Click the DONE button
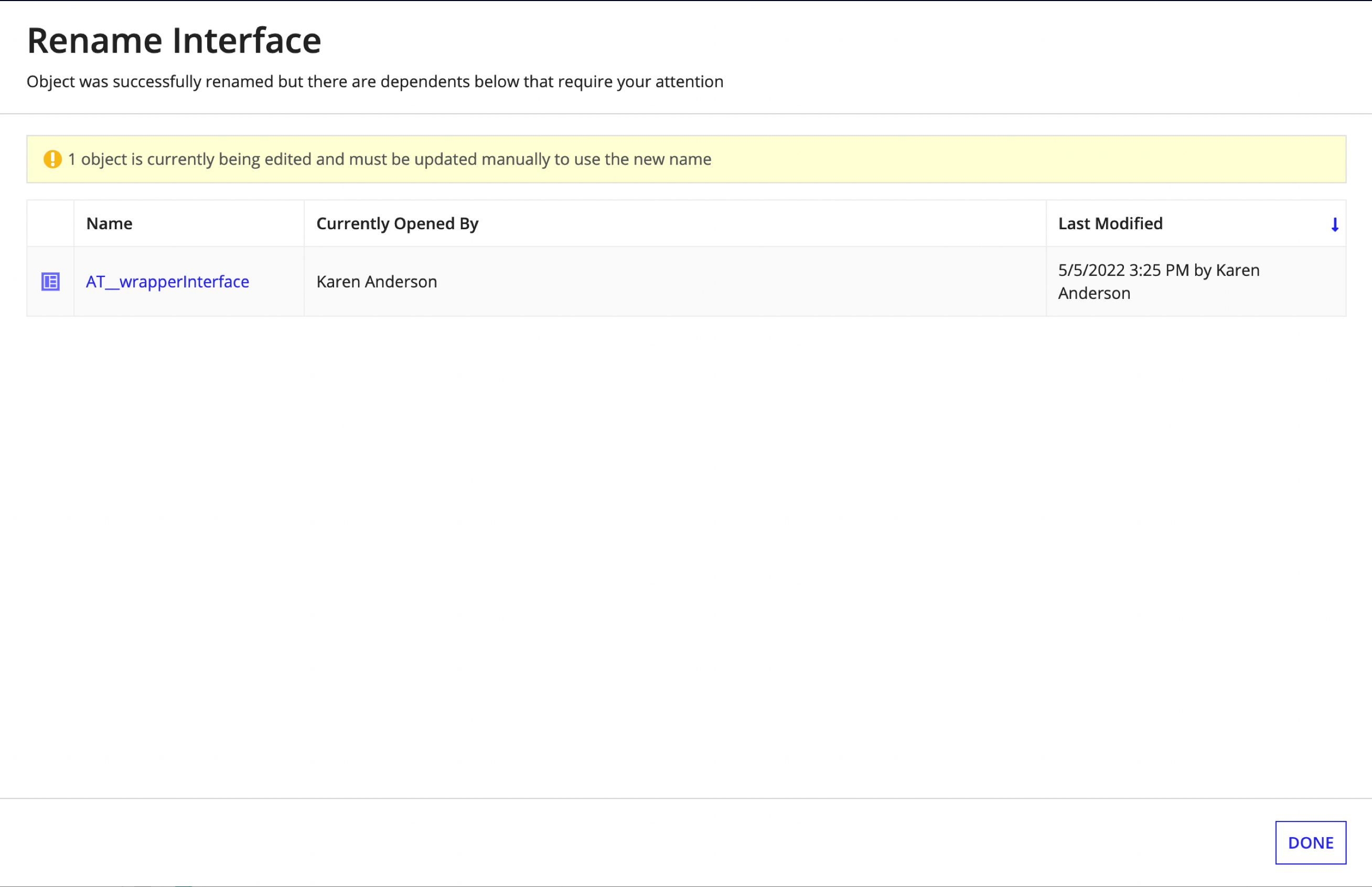 click(1311, 842)
